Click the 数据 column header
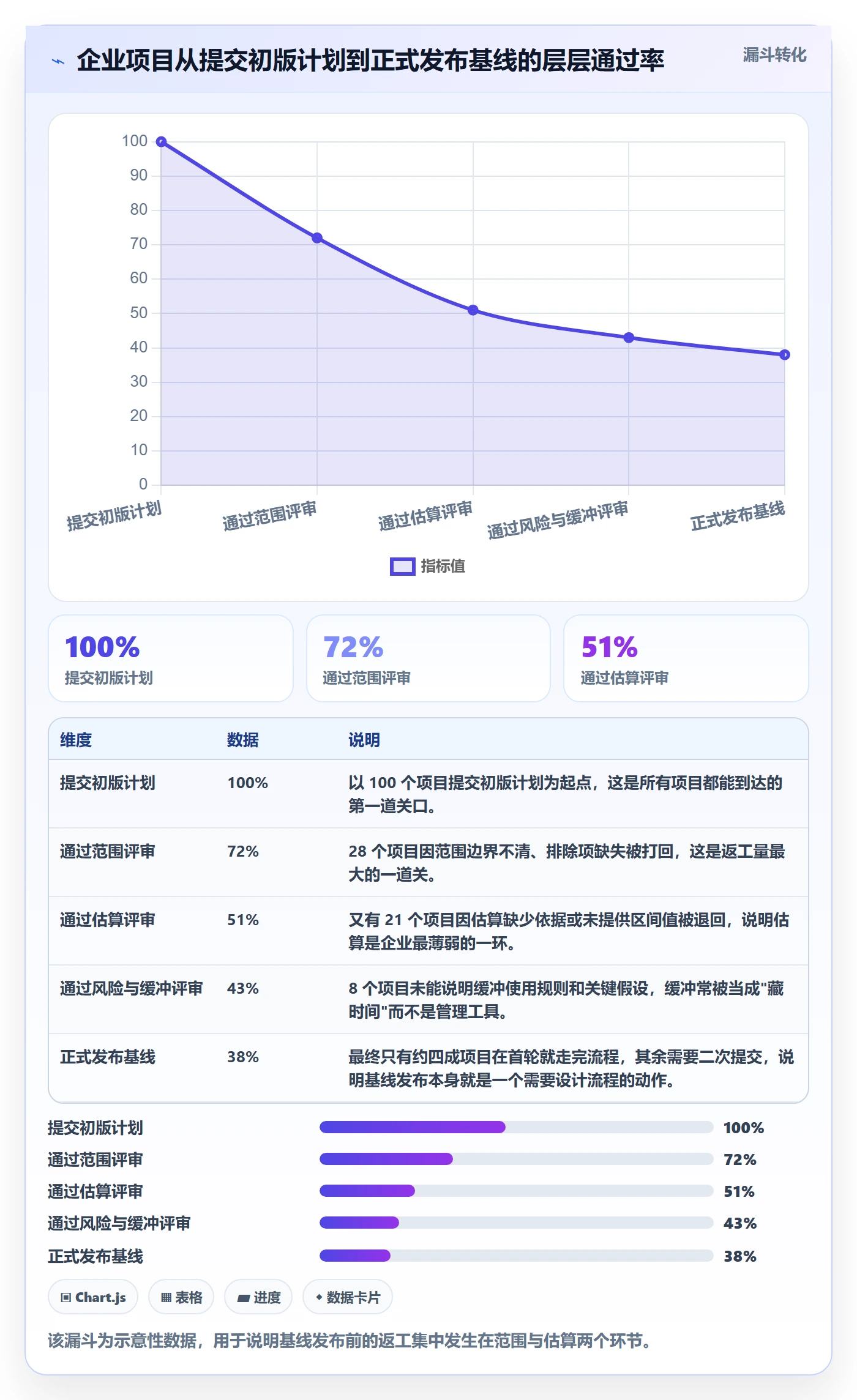 click(x=243, y=740)
